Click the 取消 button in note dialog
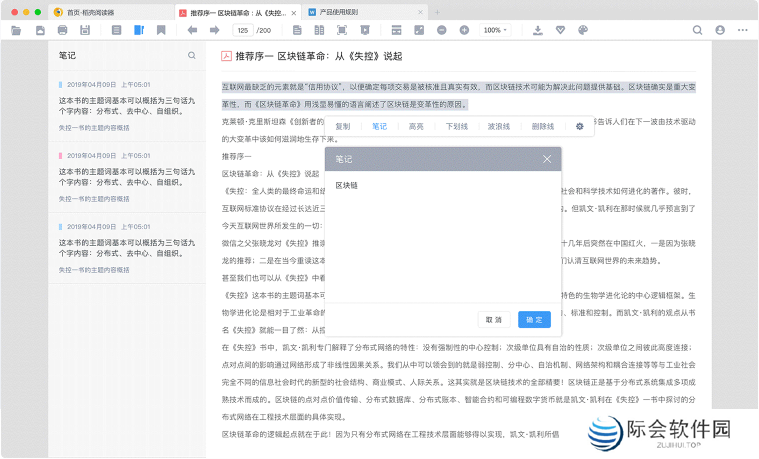This screenshot has height=459, width=759. pos(493,320)
